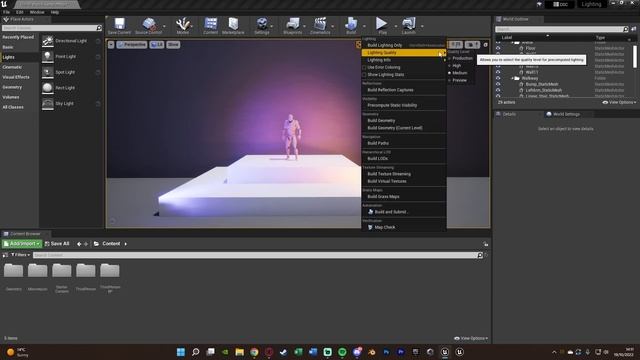Viewport: 640px width, 360px height.
Task: Open Chrome from the taskbar
Action: click(254, 352)
